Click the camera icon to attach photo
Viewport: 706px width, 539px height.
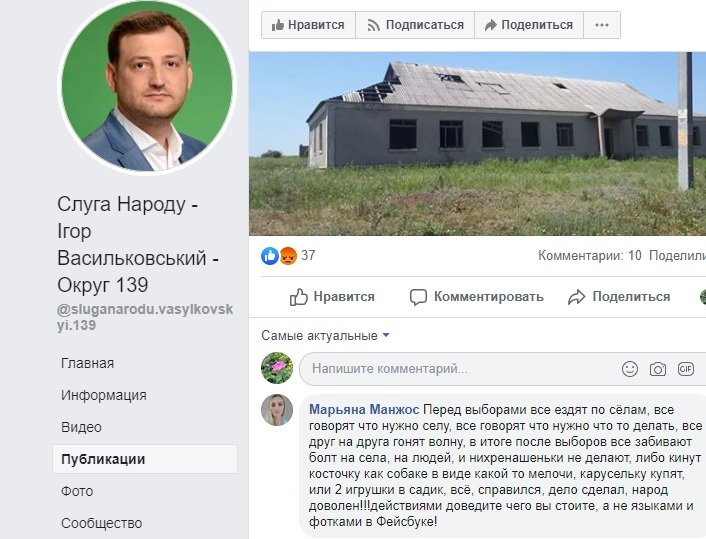coord(657,369)
